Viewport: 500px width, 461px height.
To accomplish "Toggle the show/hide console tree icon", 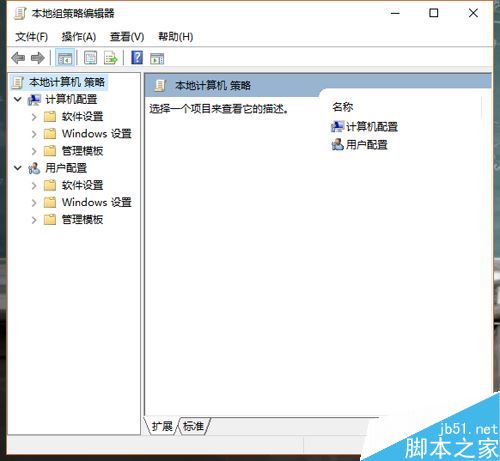I will [65, 58].
